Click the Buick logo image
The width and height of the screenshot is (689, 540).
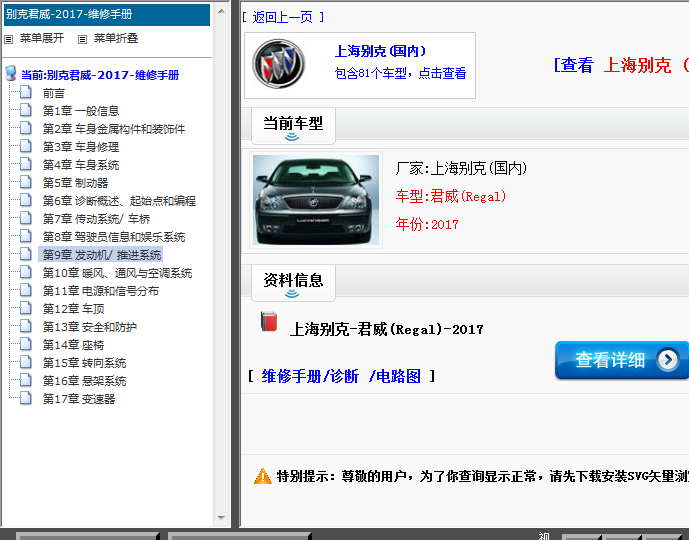tap(279, 64)
